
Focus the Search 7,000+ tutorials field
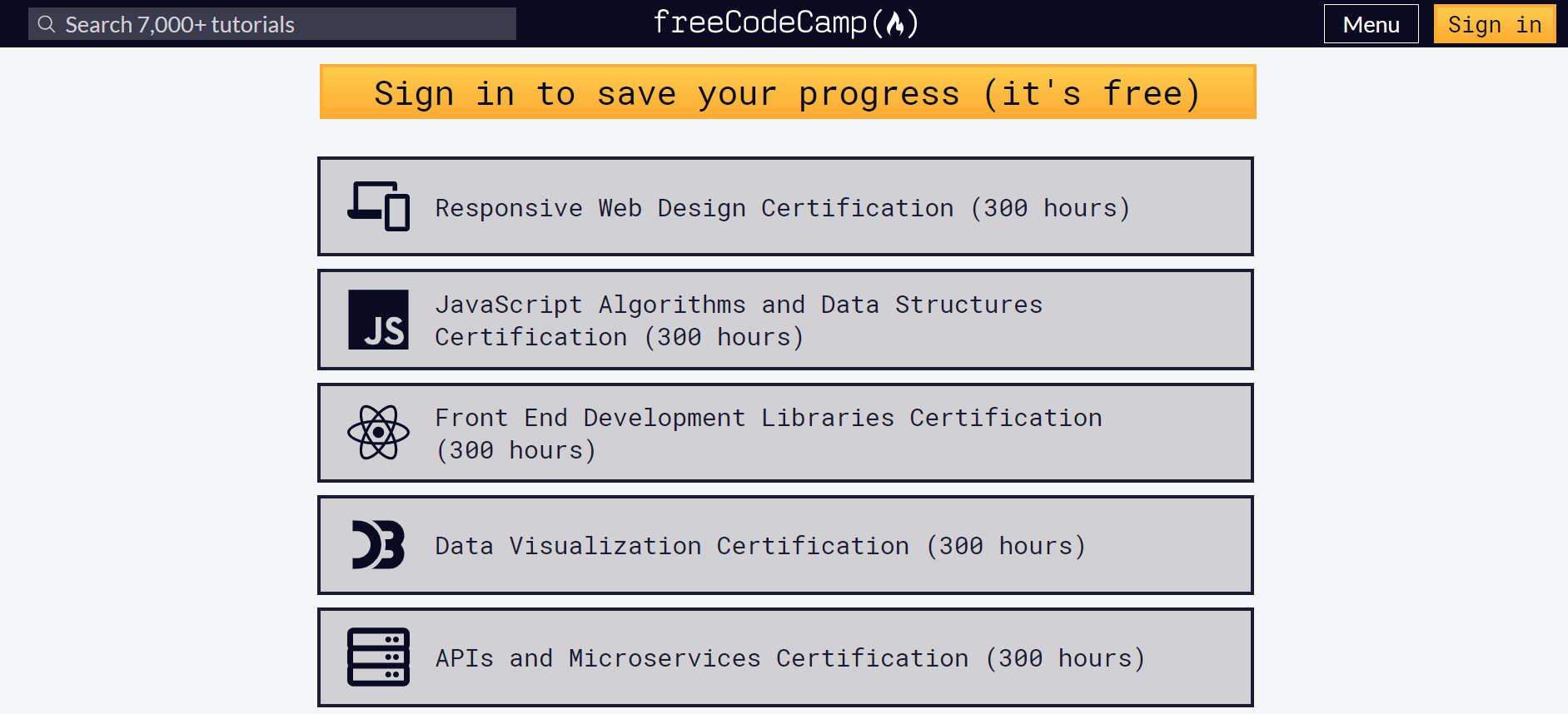(x=272, y=24)
